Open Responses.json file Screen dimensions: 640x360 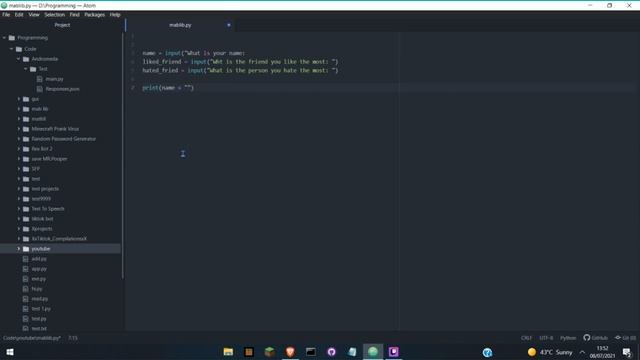62,89
